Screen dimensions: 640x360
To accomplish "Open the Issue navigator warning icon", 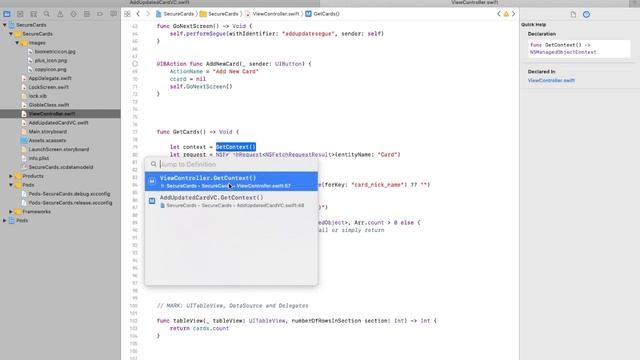I will coord(60,14).
